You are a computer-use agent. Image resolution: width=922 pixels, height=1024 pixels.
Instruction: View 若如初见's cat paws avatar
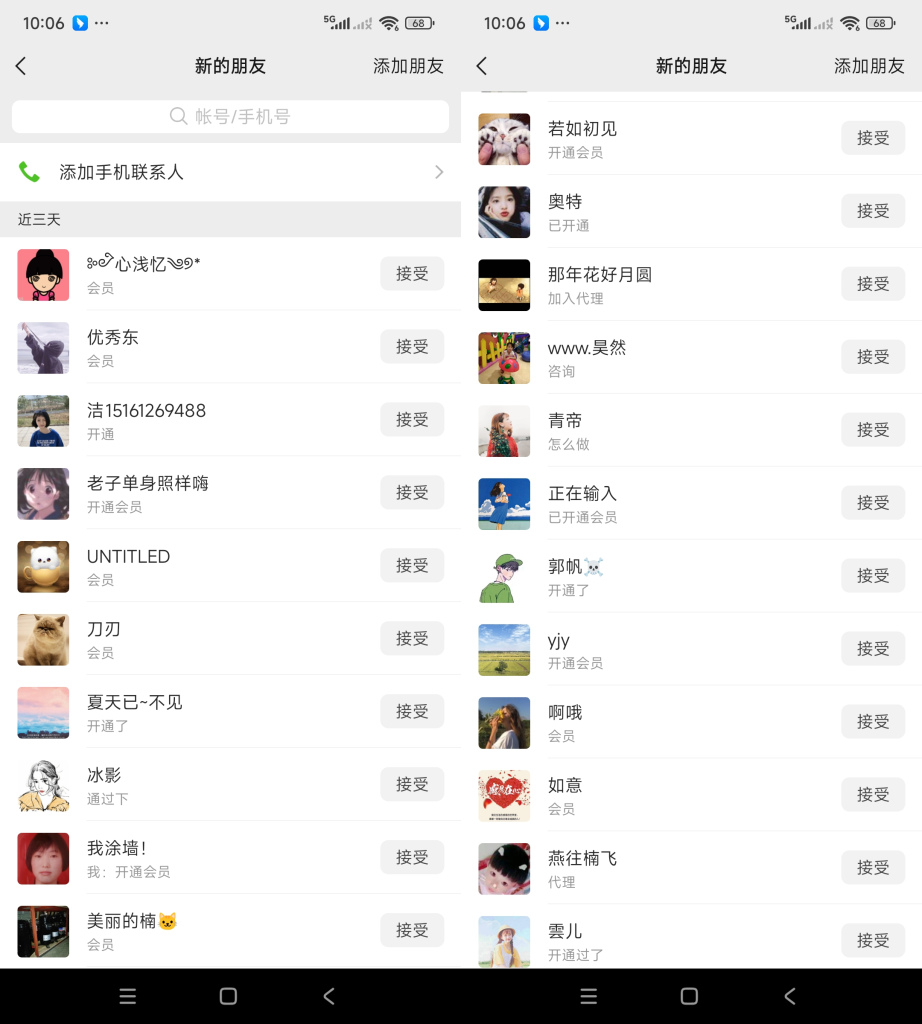coord(504,139)
